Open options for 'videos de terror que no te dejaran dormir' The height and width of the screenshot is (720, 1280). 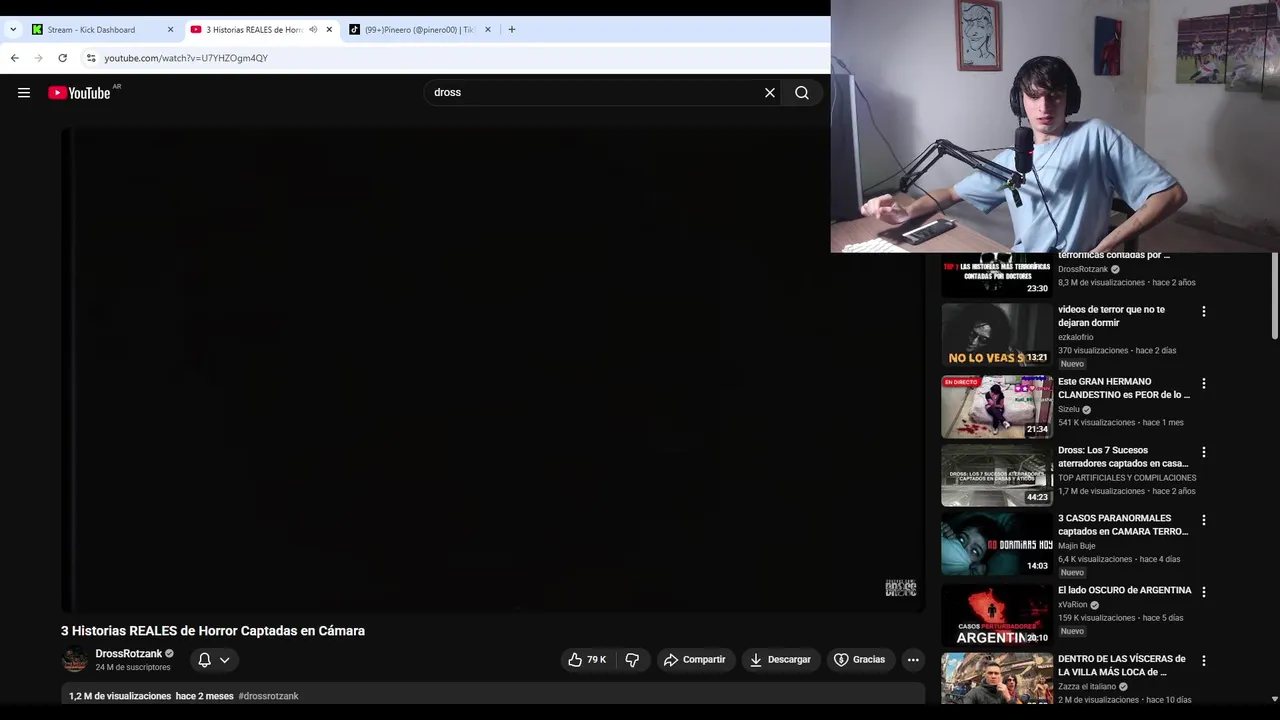point(1204,311)
